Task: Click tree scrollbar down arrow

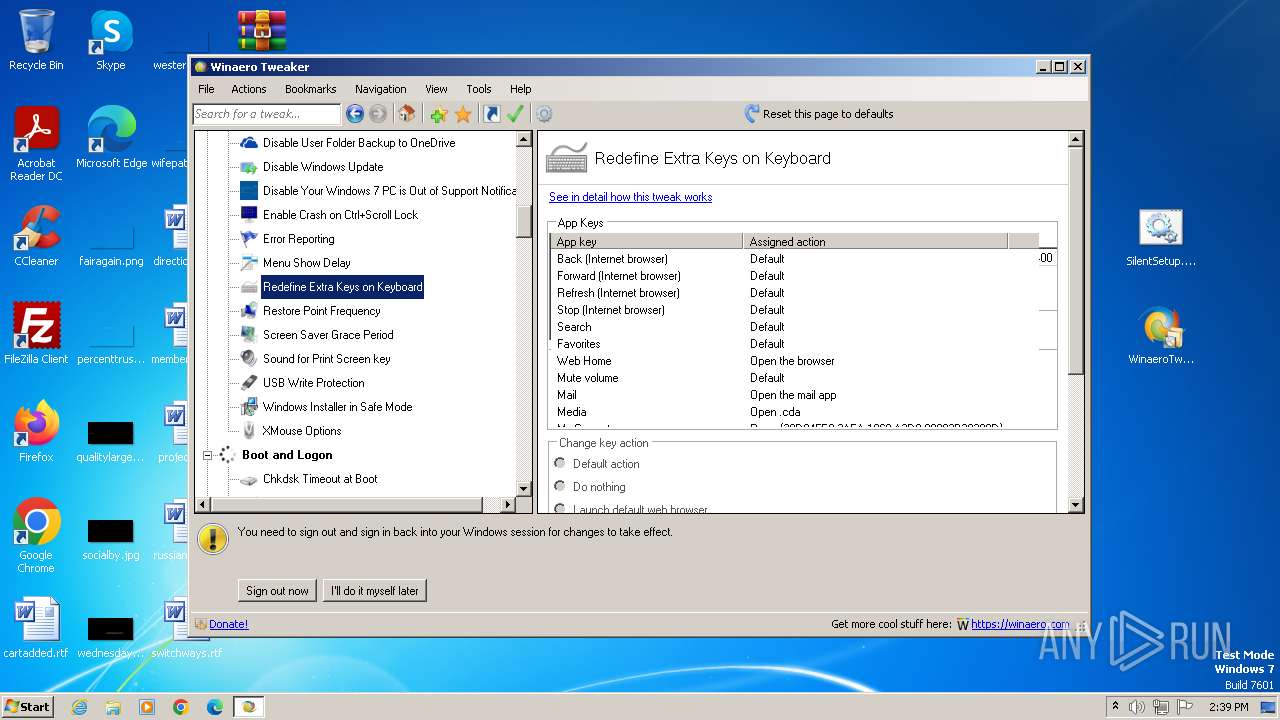Action: pos(524,488)
